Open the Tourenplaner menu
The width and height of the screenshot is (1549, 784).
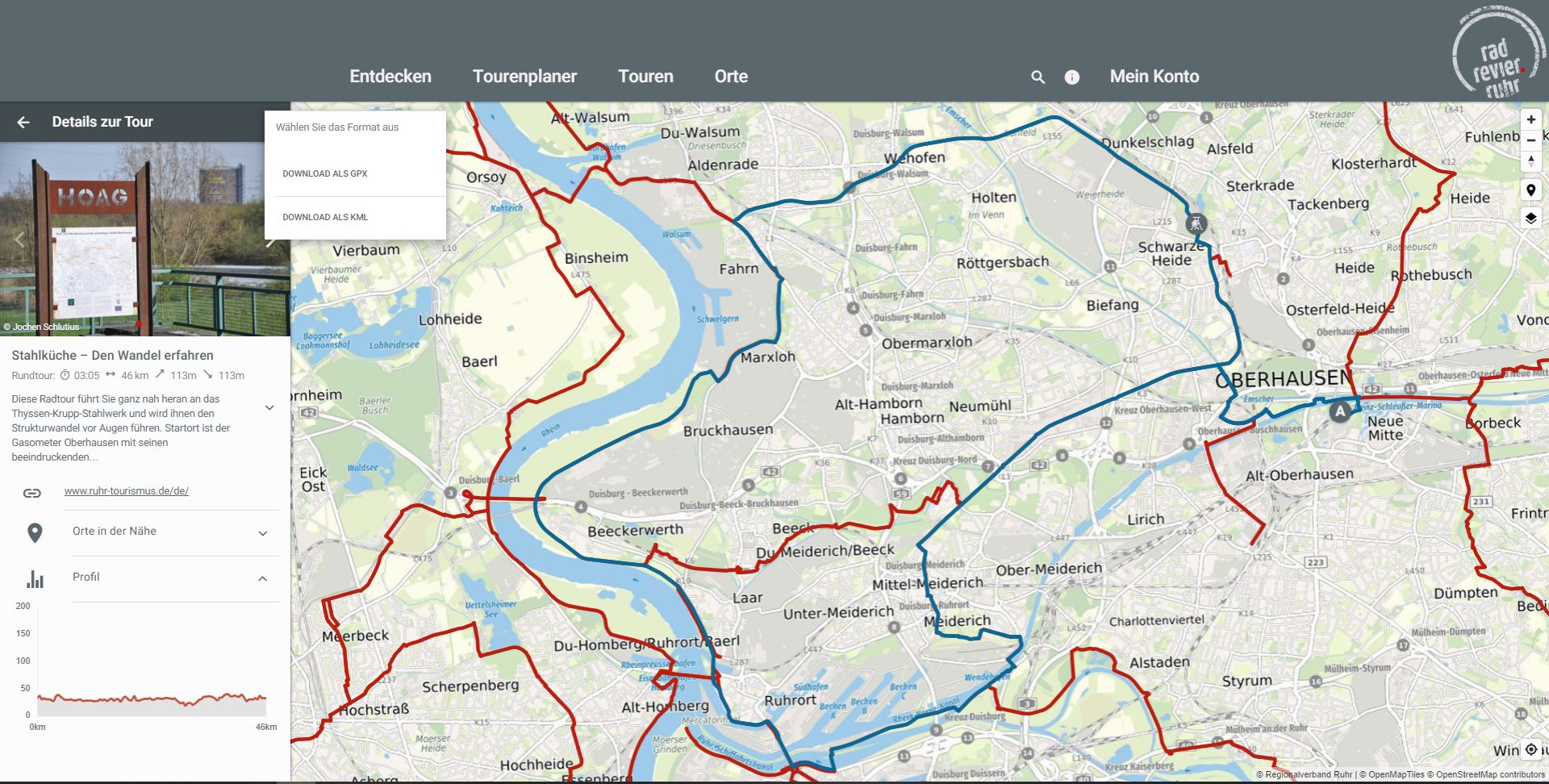click(524, 77)
